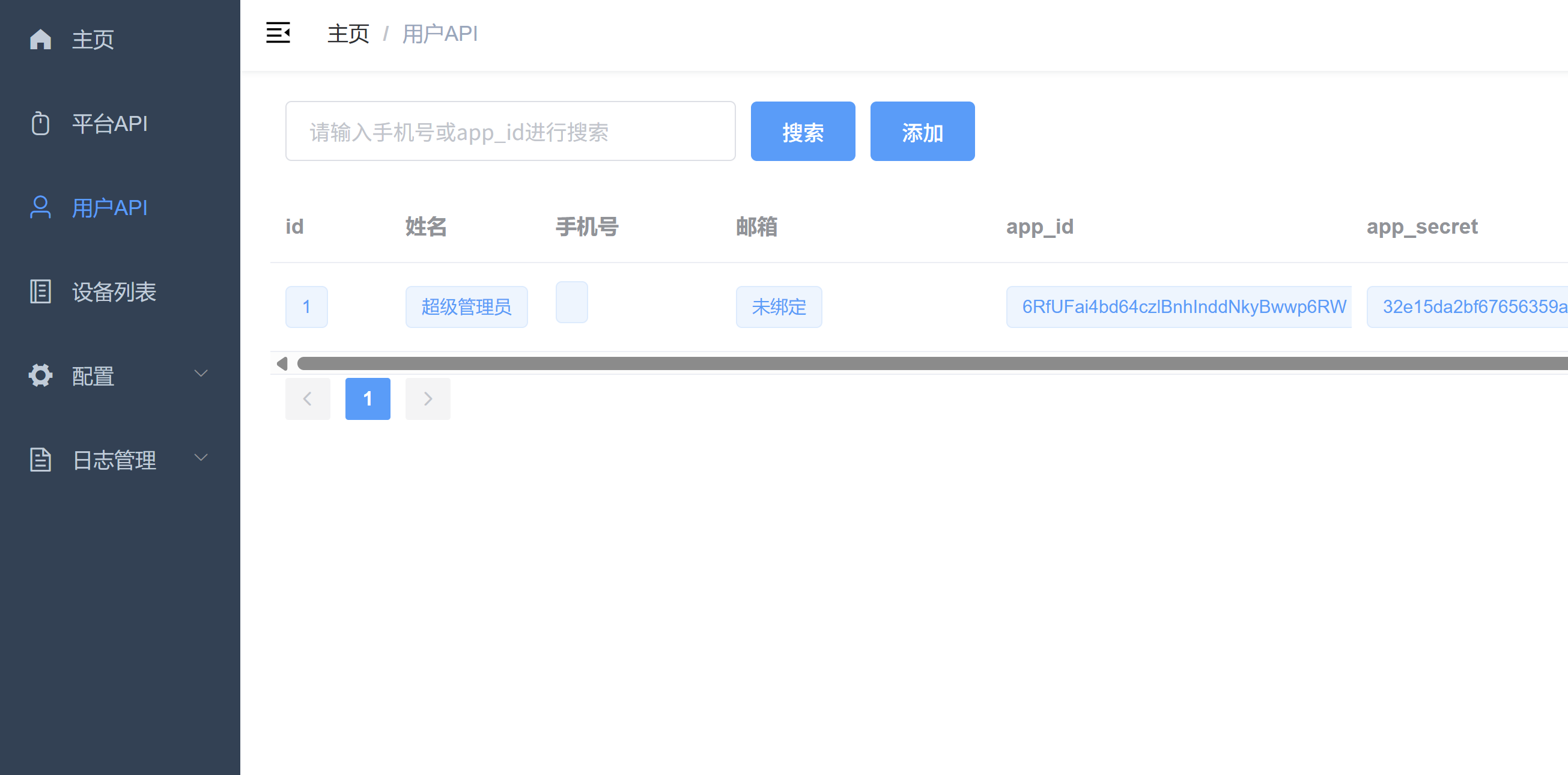1568x775 pixels.
Task: Go to previous page arrow
Action: tap(308, 399)
